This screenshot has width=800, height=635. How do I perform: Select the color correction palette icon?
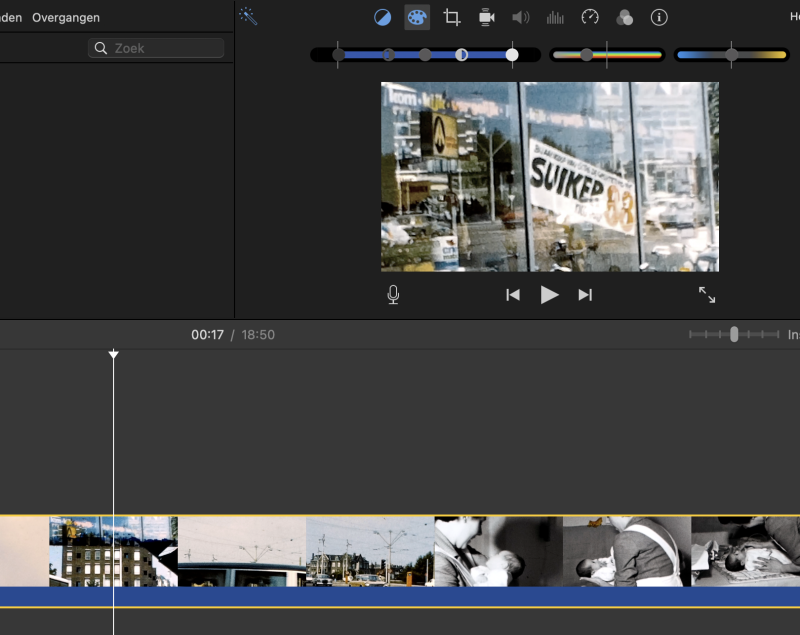point(417,17)
